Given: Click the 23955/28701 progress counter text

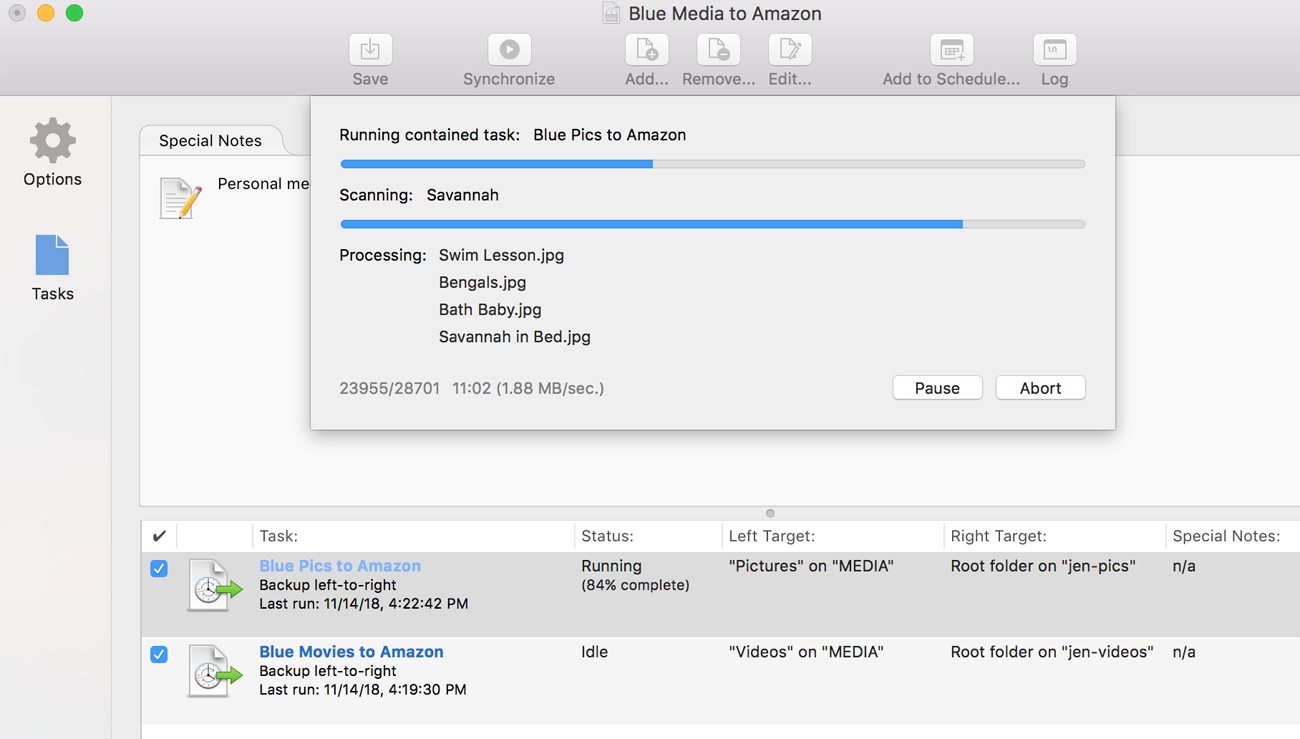Looking at the screenshot, I should click(389, 388).
